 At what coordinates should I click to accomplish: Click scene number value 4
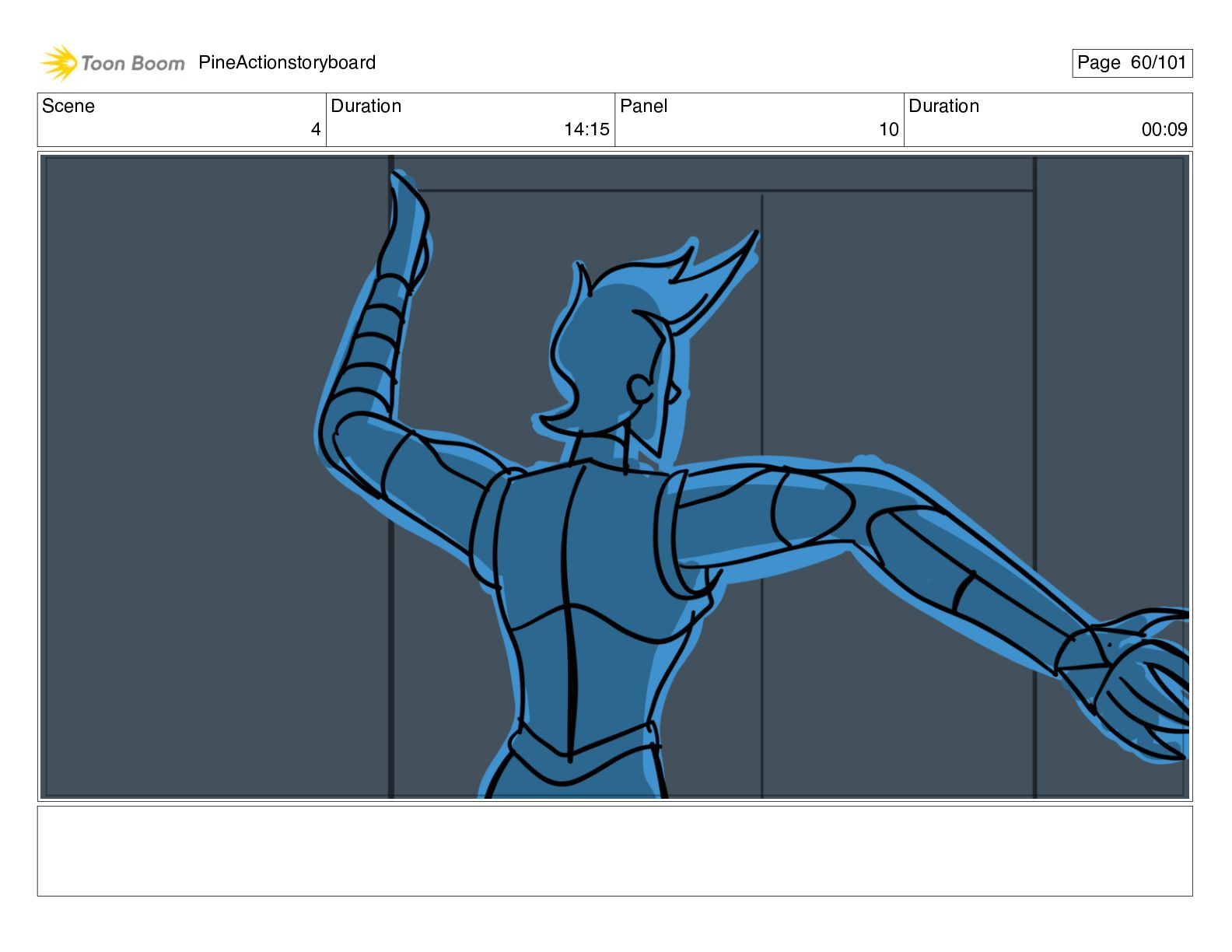pos(316,130)
